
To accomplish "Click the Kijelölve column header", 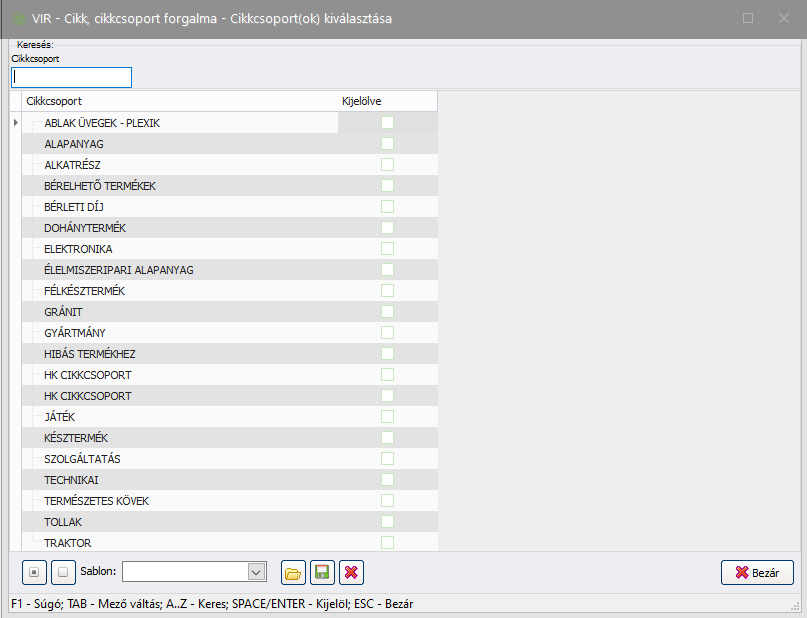I will tap(361, 101).
